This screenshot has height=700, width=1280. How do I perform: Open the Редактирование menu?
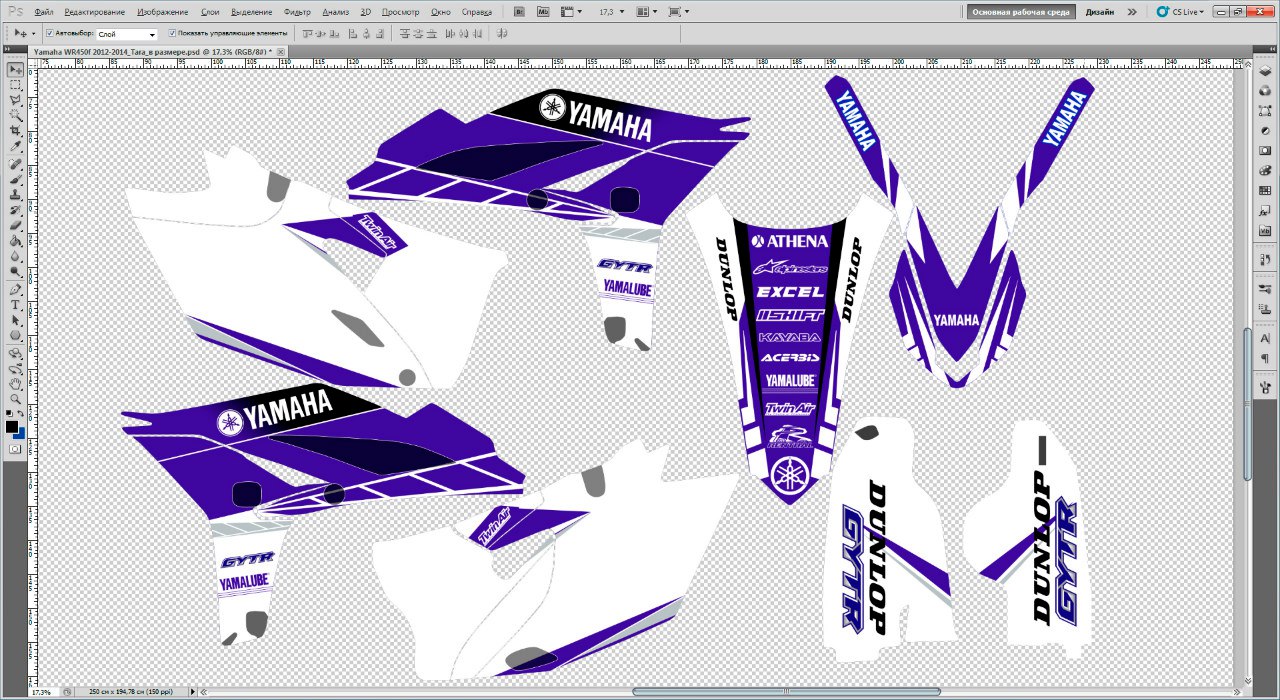(x=95, y=12)
